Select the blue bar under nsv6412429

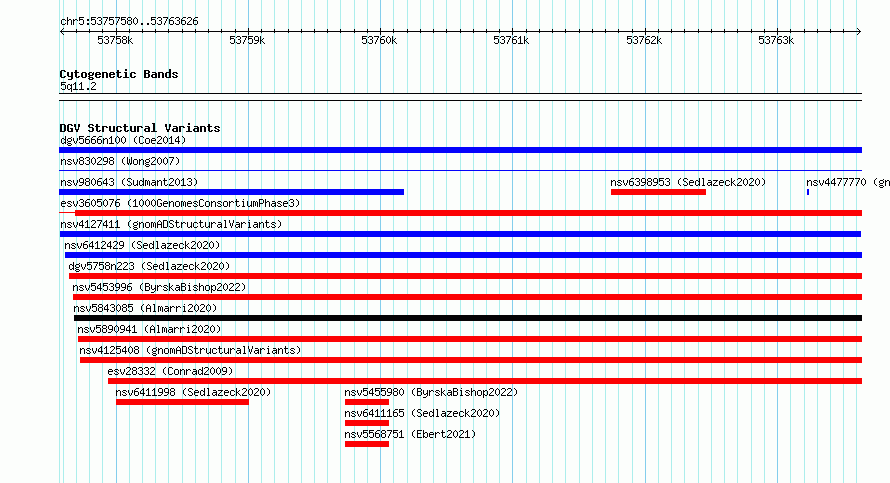point(463,255)
